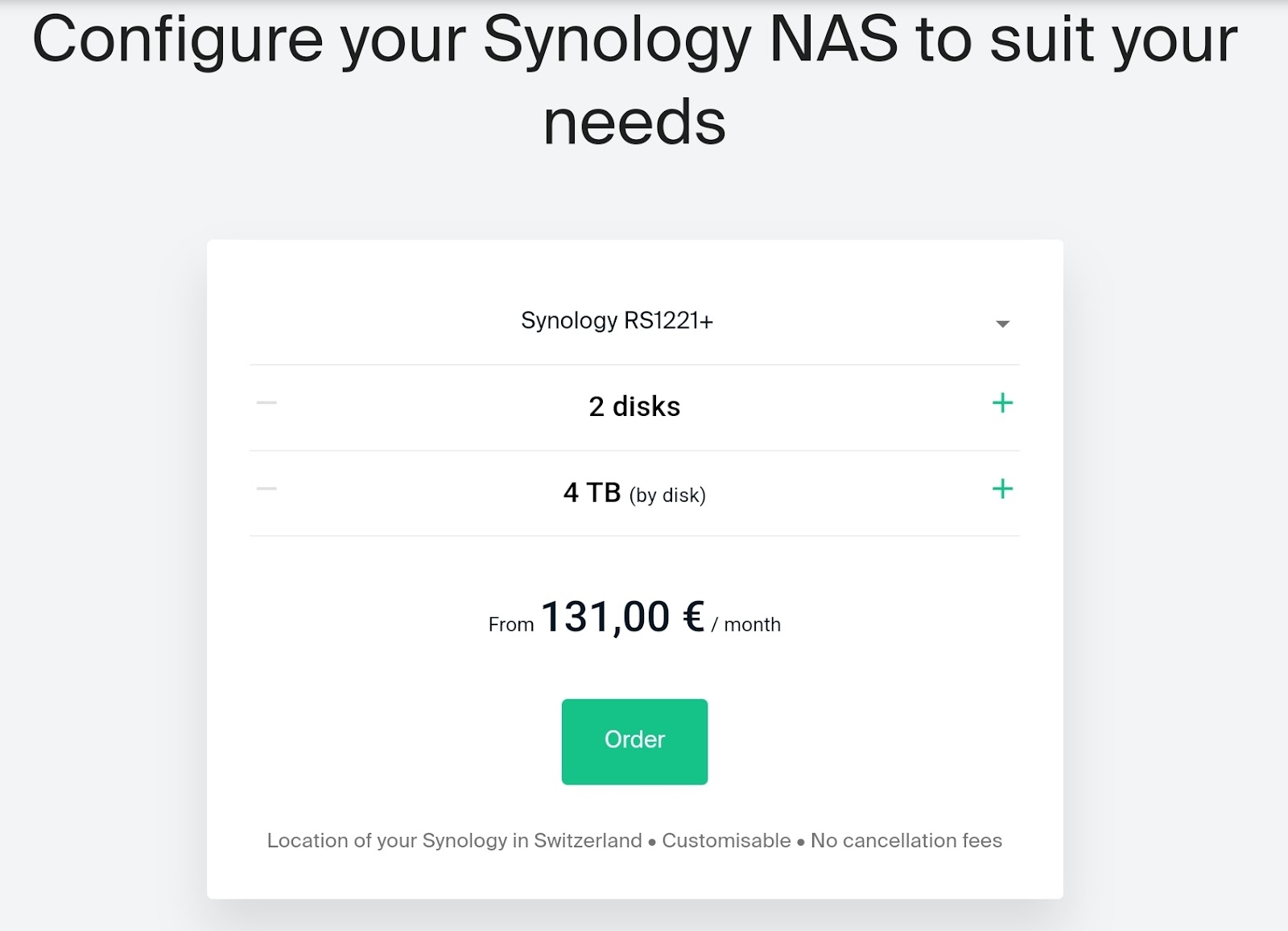Select the Synology RS1221+ model field
This screenshot has width=1288, height=931.
point(634,321)
